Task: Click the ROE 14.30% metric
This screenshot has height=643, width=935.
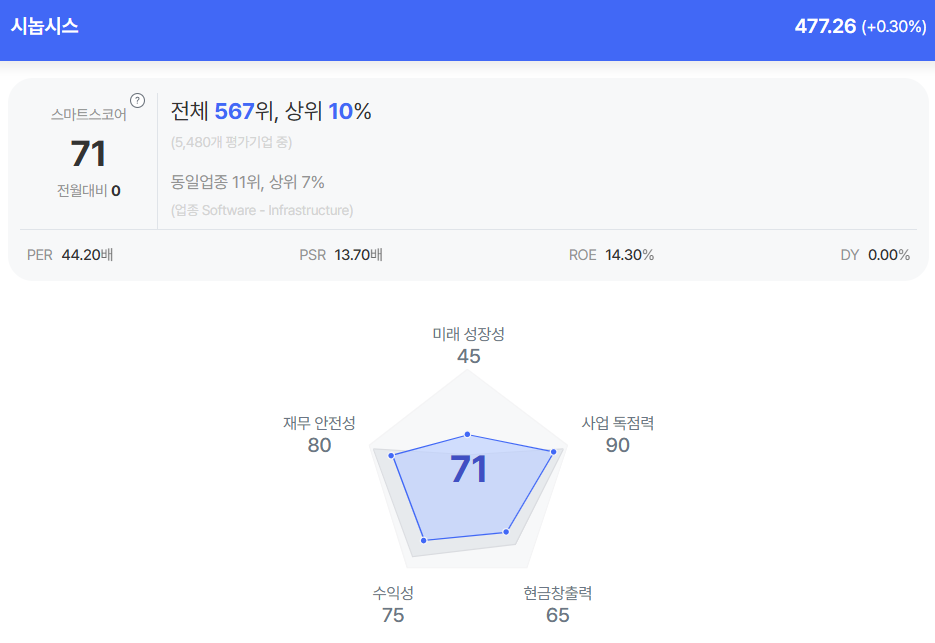Action: tap(611, 255)
